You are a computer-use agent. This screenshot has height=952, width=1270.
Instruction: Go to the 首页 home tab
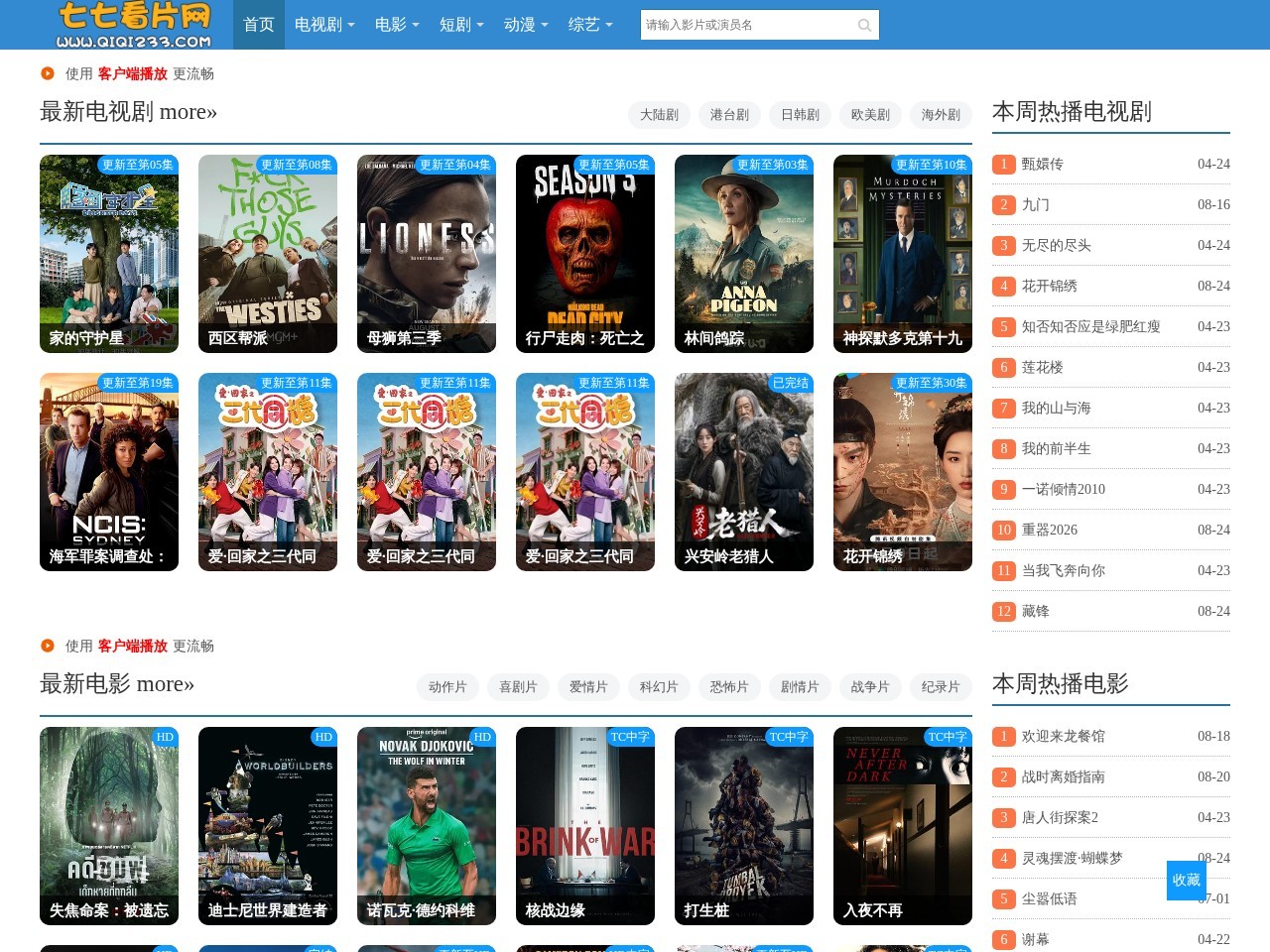259,25
